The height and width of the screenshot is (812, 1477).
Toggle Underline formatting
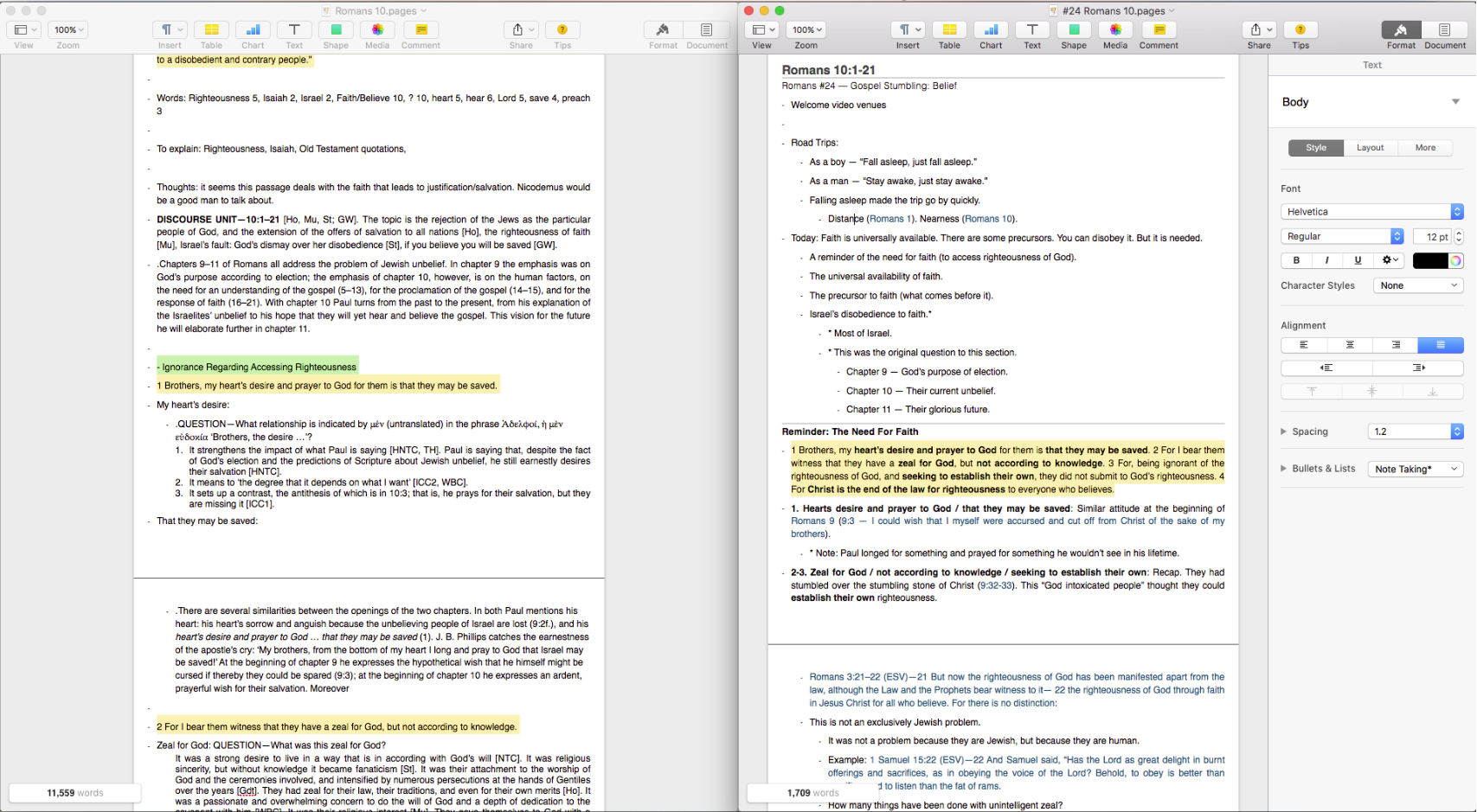1358,260
